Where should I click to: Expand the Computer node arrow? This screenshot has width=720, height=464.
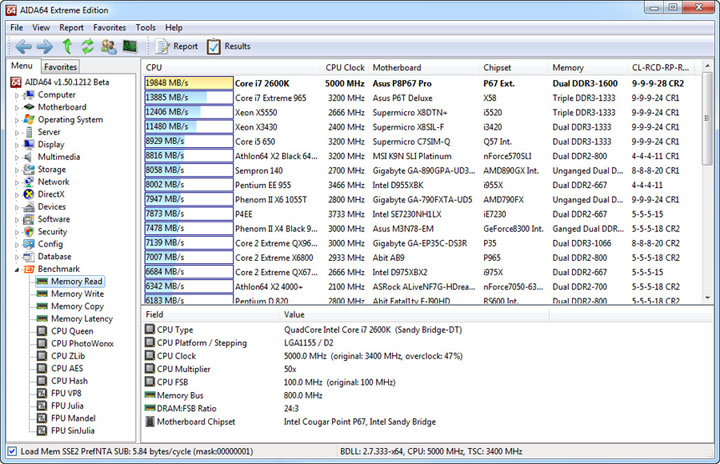(x=17, y=96)
